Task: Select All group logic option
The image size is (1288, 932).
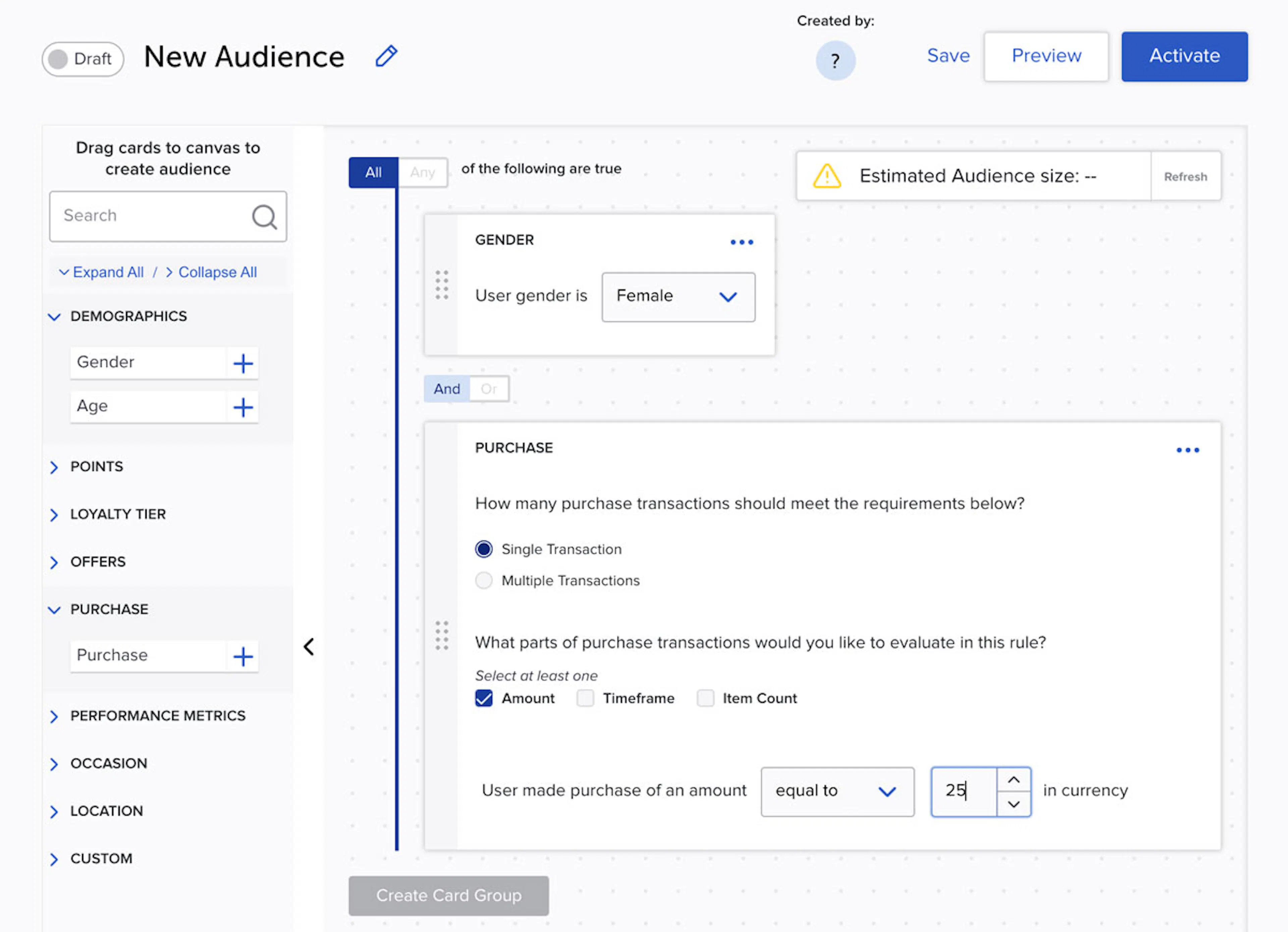Action: click(373, 172)
